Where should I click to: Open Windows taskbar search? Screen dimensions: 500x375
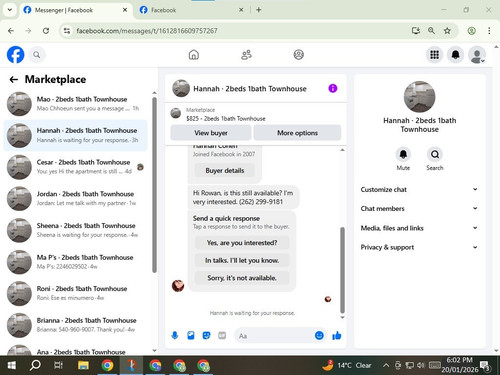pos(35,365)
